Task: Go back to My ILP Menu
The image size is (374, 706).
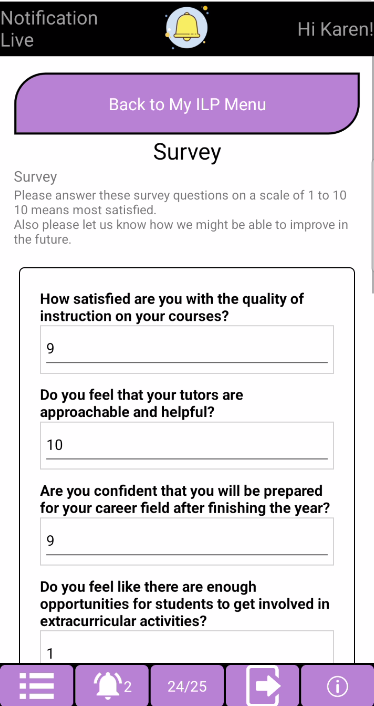Action: pos(187,104)
